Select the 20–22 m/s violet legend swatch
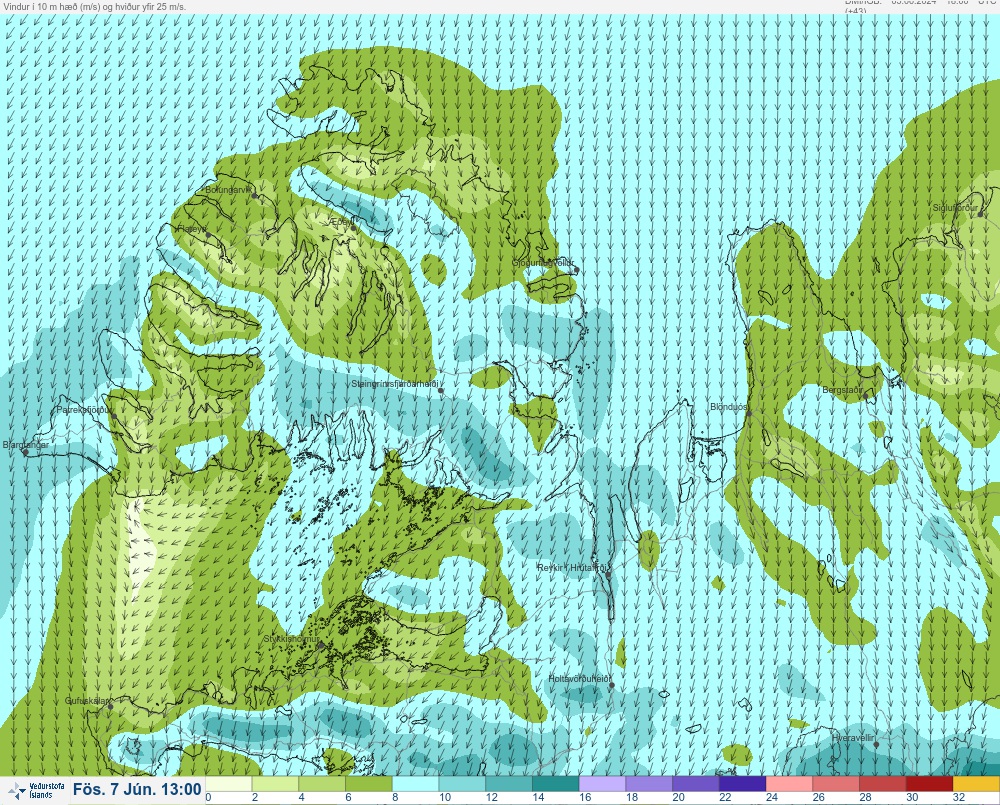Screen dimensions: 1000x805 coord(696,784)
